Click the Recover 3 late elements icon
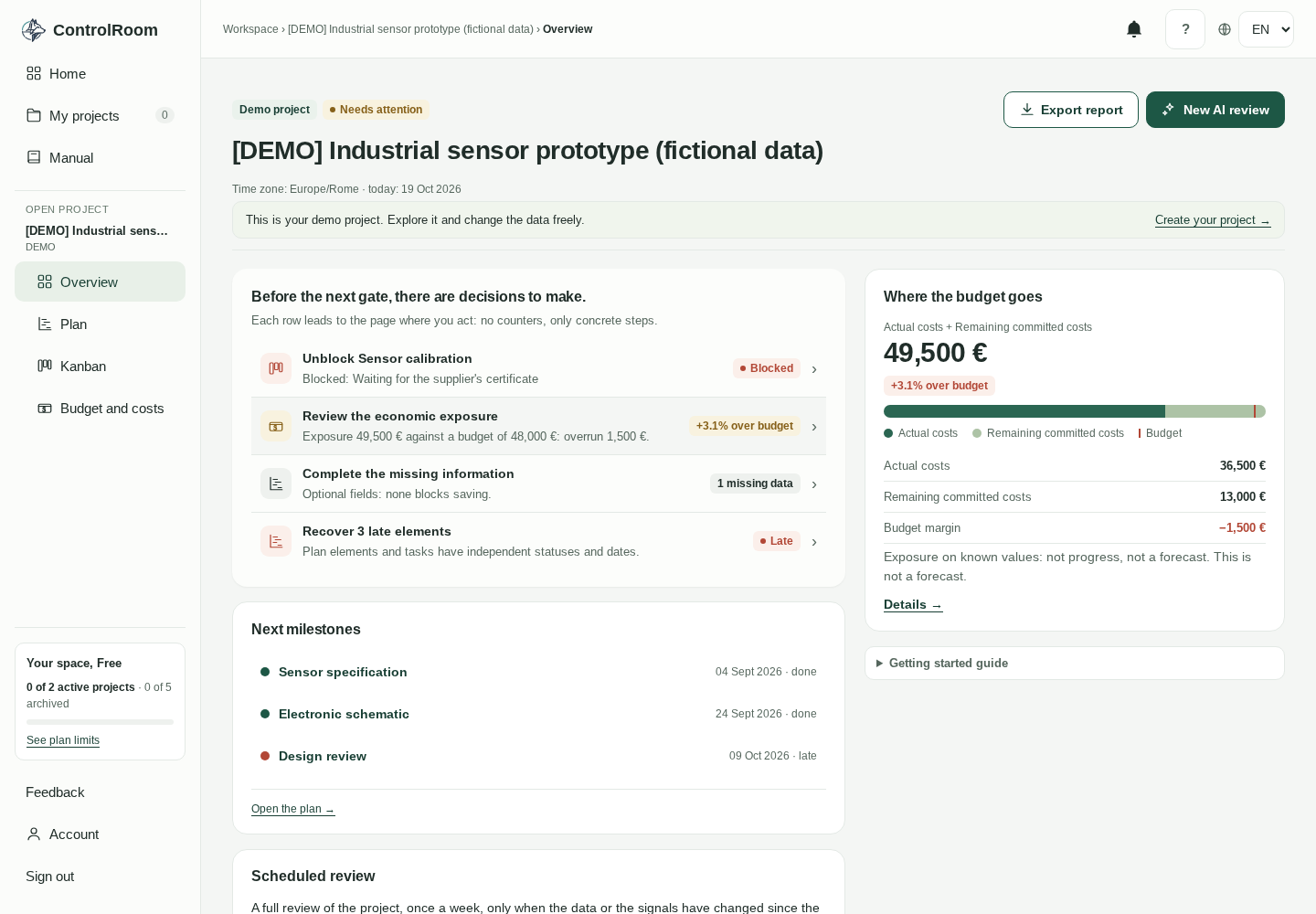 pyautogui.click(x=276, y=541)
